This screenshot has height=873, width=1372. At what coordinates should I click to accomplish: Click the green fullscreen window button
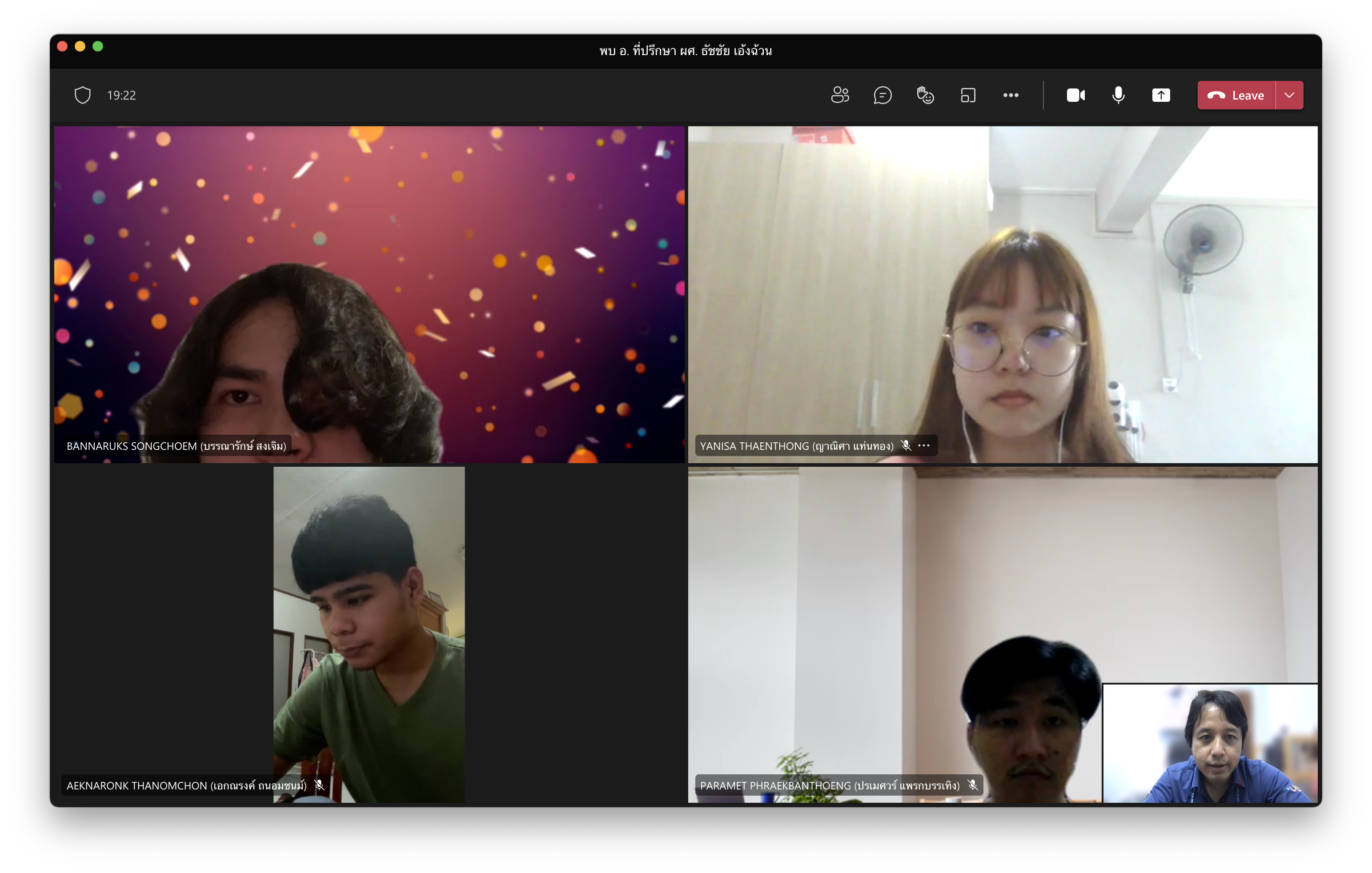point(98,46)
